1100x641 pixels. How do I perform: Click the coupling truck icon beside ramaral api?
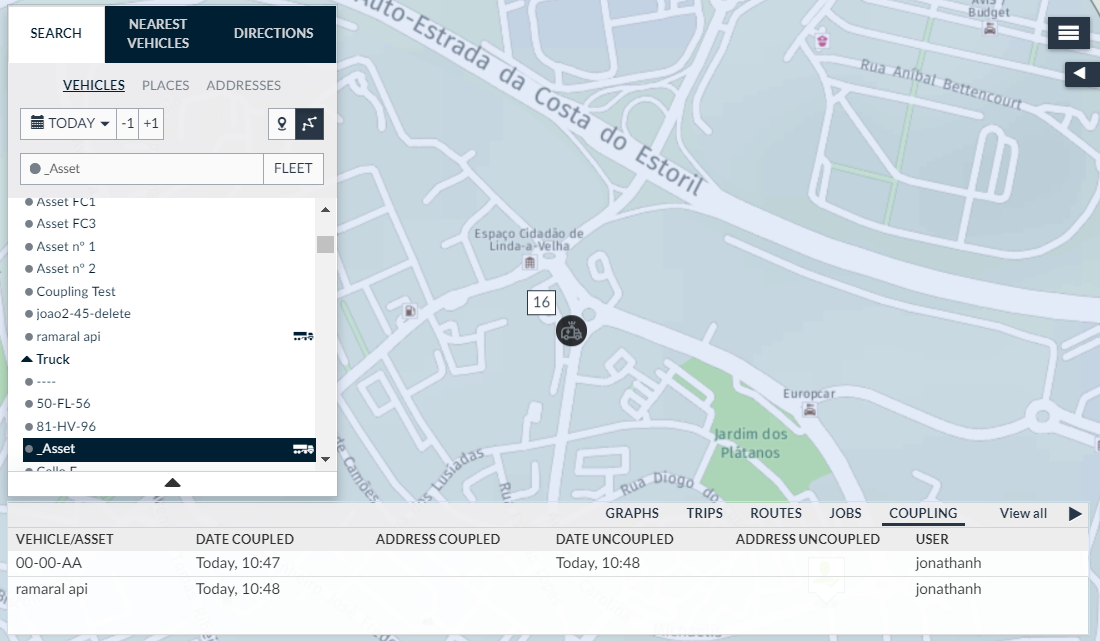(x=303, y=337)
